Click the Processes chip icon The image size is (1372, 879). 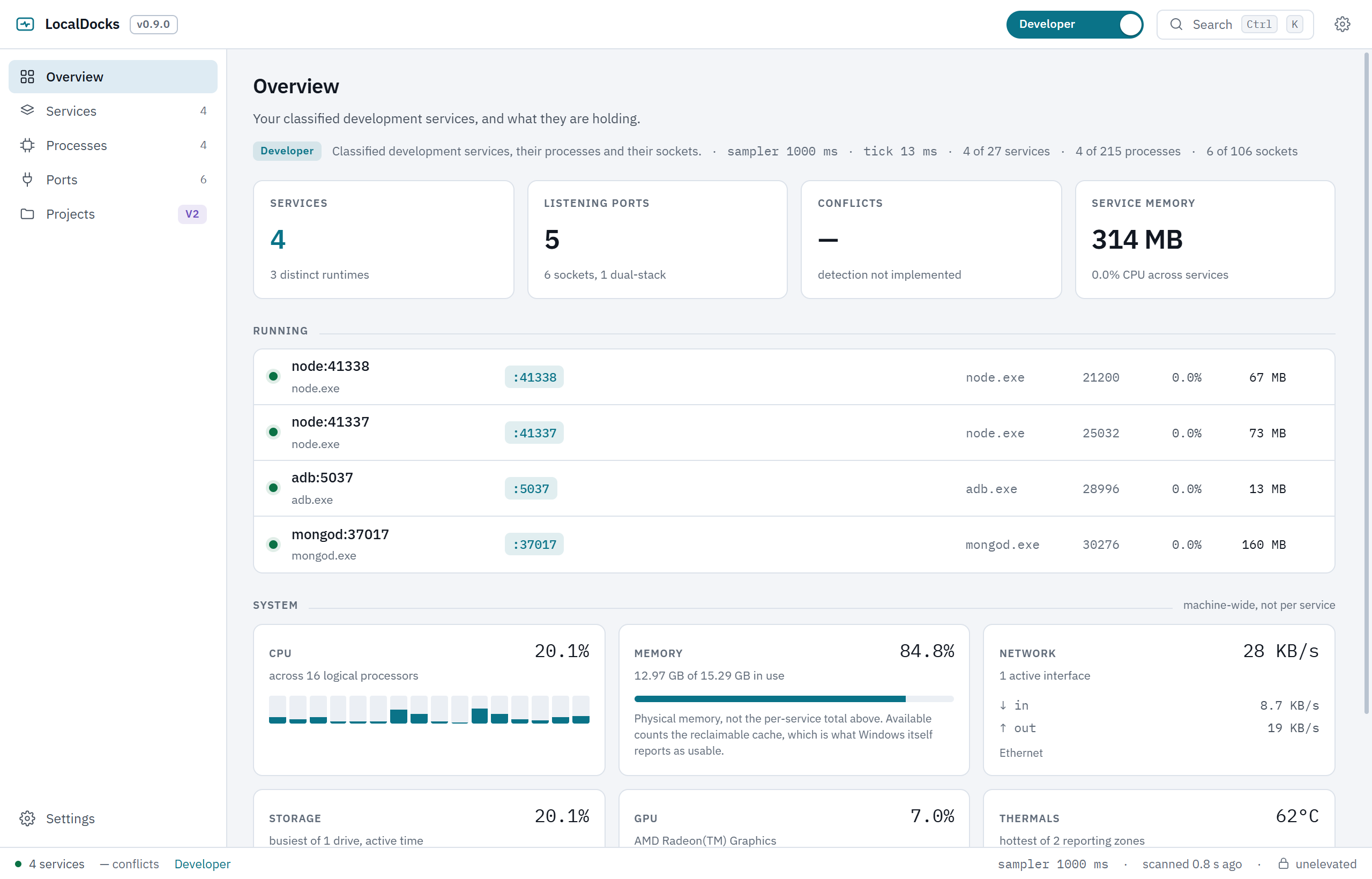tap(27, 145)
